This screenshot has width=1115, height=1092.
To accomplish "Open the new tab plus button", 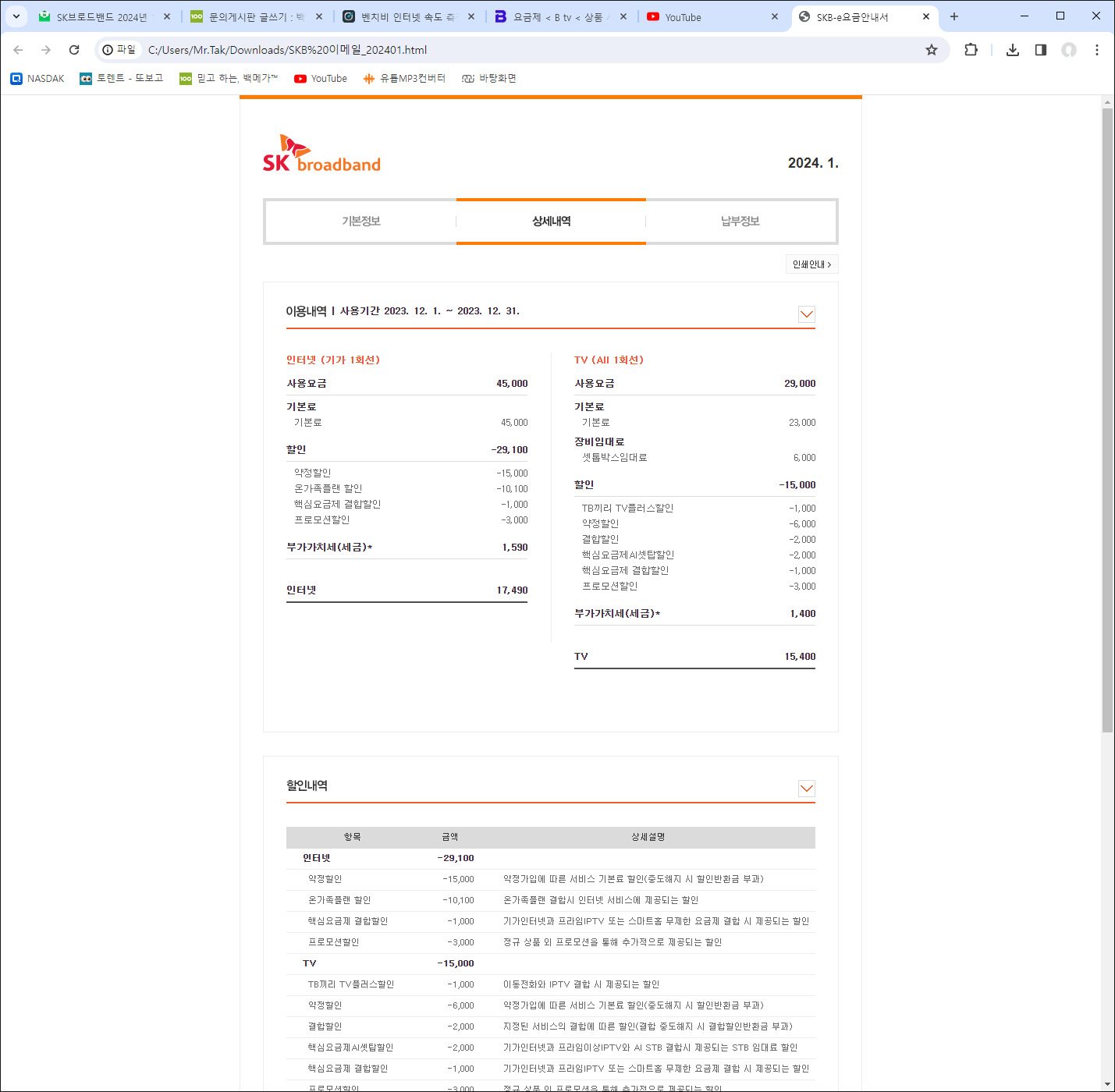I will pyautogui.click(x=953, y=16).
